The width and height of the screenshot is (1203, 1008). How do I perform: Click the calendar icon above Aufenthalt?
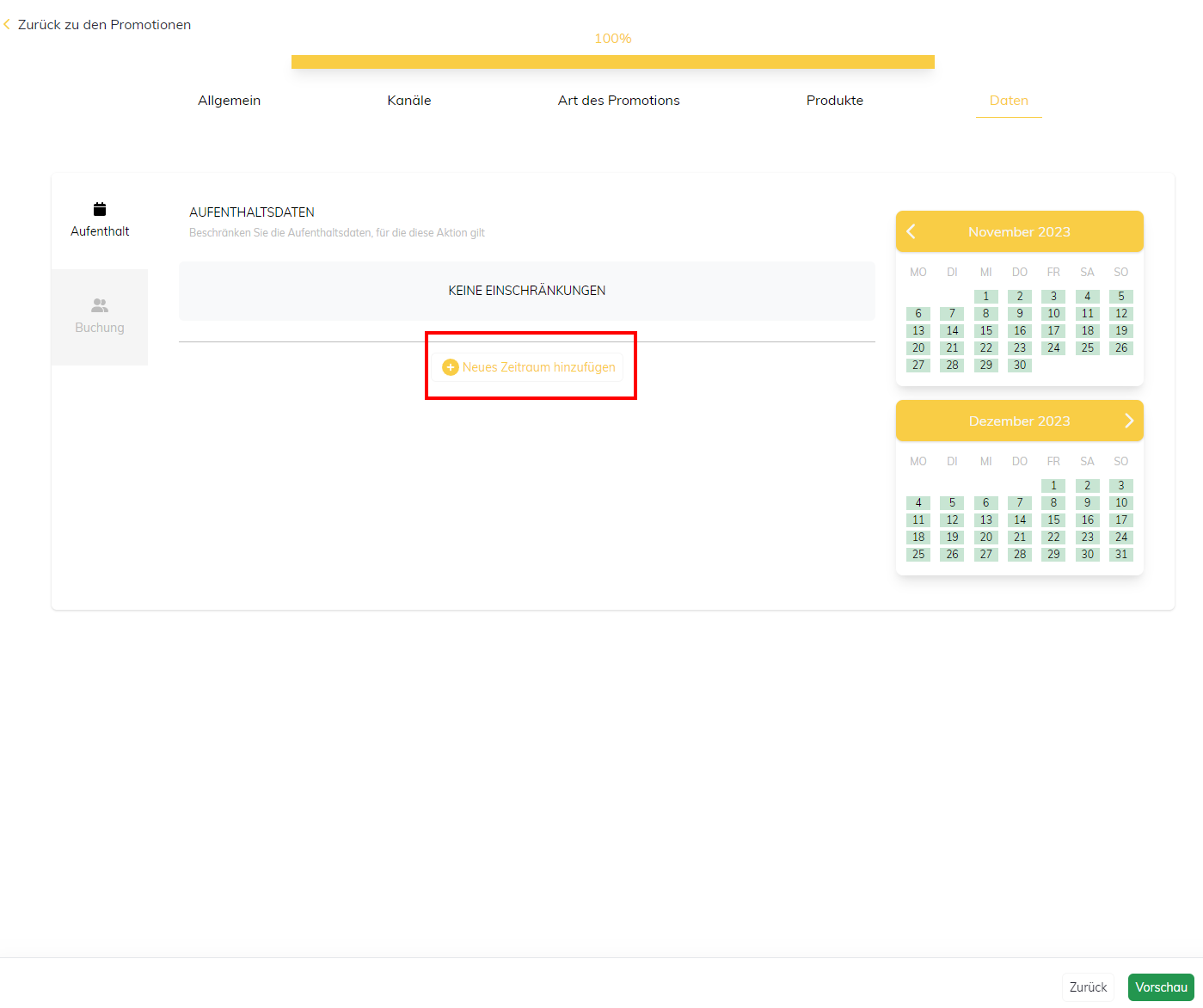(100, 209)
